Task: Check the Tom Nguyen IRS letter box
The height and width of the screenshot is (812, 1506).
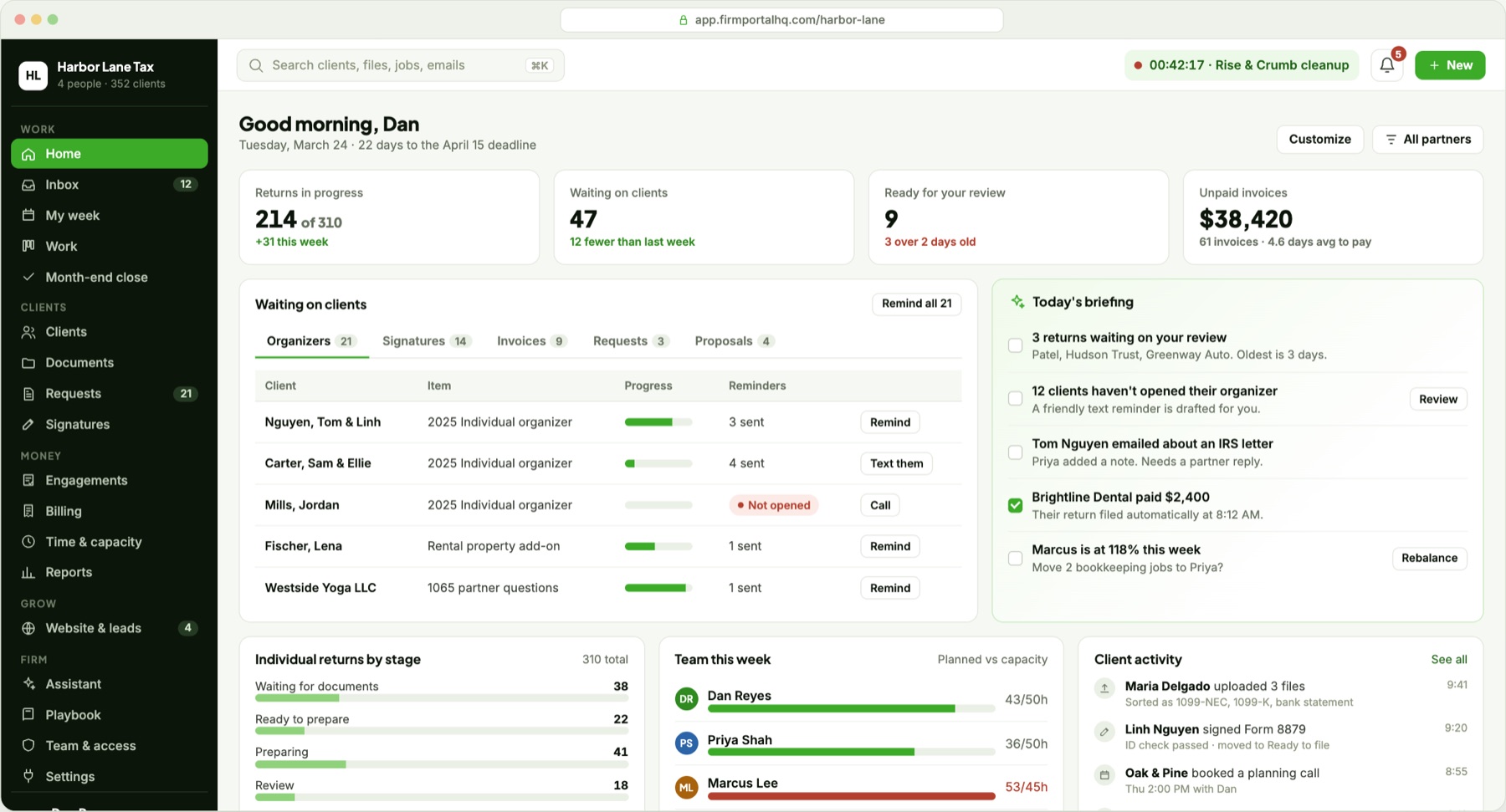Action: point(1015,452)
